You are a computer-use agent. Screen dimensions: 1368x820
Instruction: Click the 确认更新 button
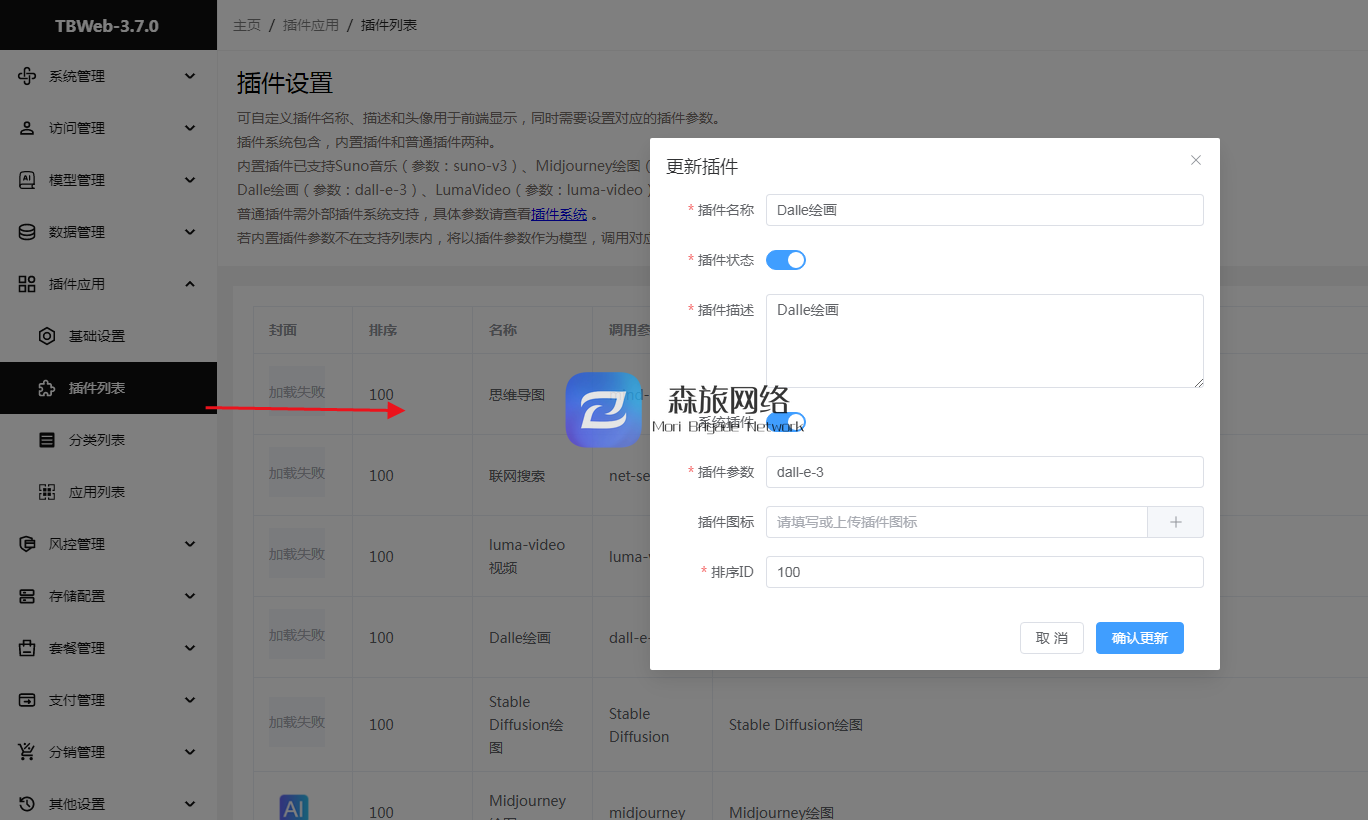click(x=1140, y=638)
